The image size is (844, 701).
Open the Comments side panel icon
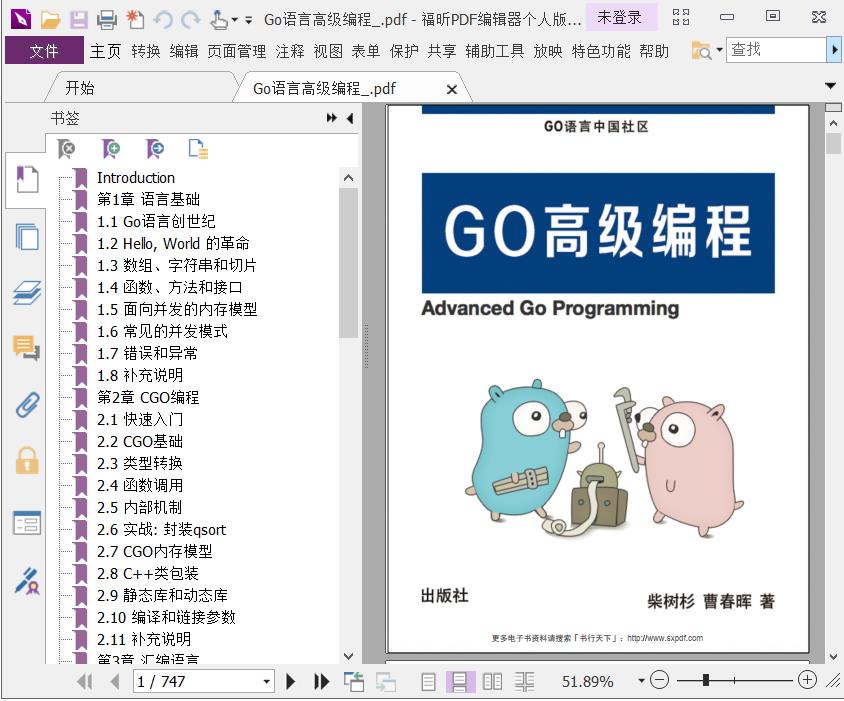coord(27,348)
